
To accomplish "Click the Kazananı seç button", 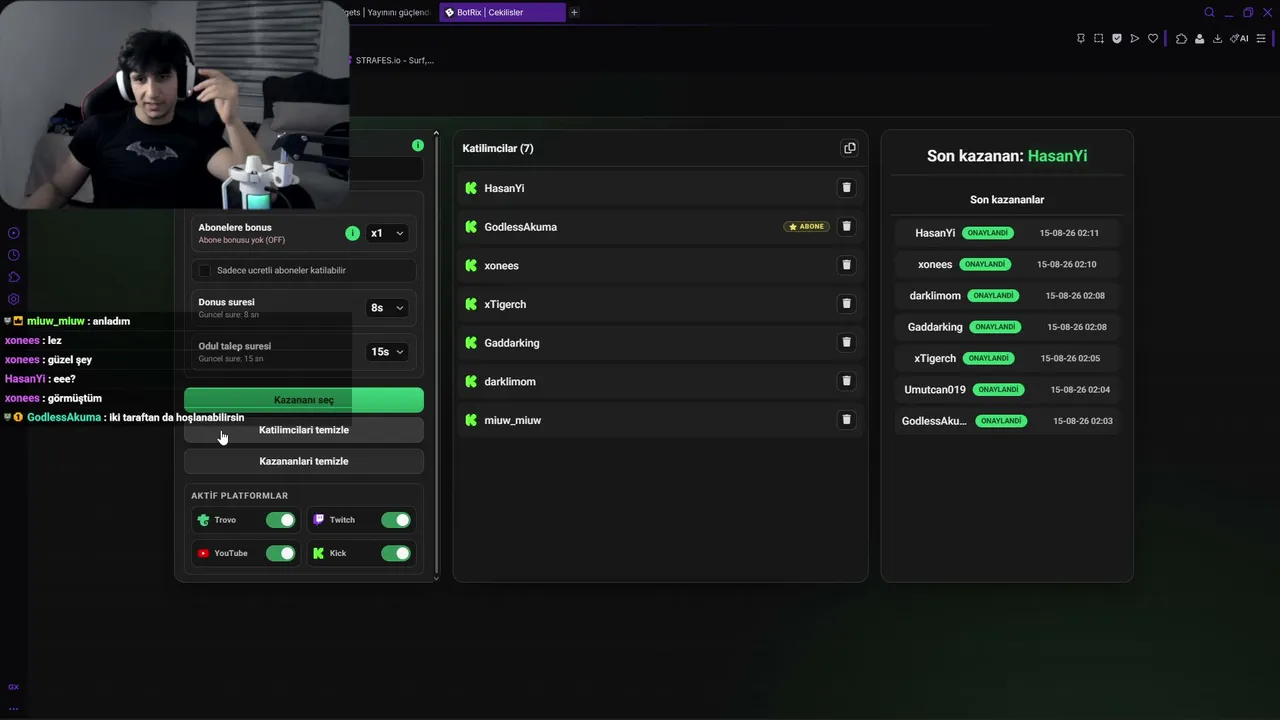I will click(x=304, y=400).
